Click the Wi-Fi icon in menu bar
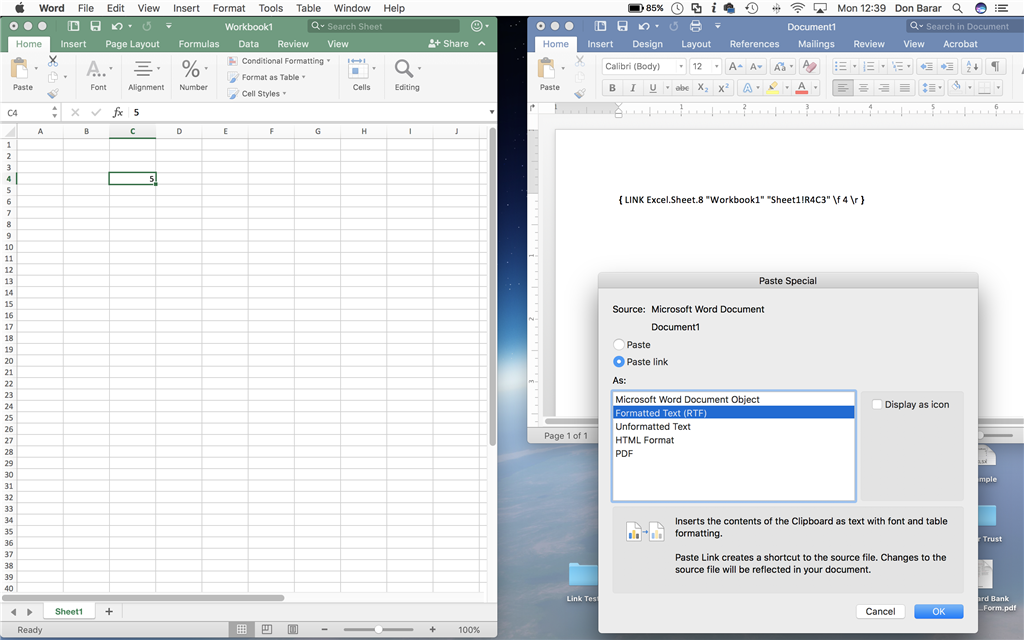Image resolution: width=1024 pixels, height=640 pixels. coord(797,8)
